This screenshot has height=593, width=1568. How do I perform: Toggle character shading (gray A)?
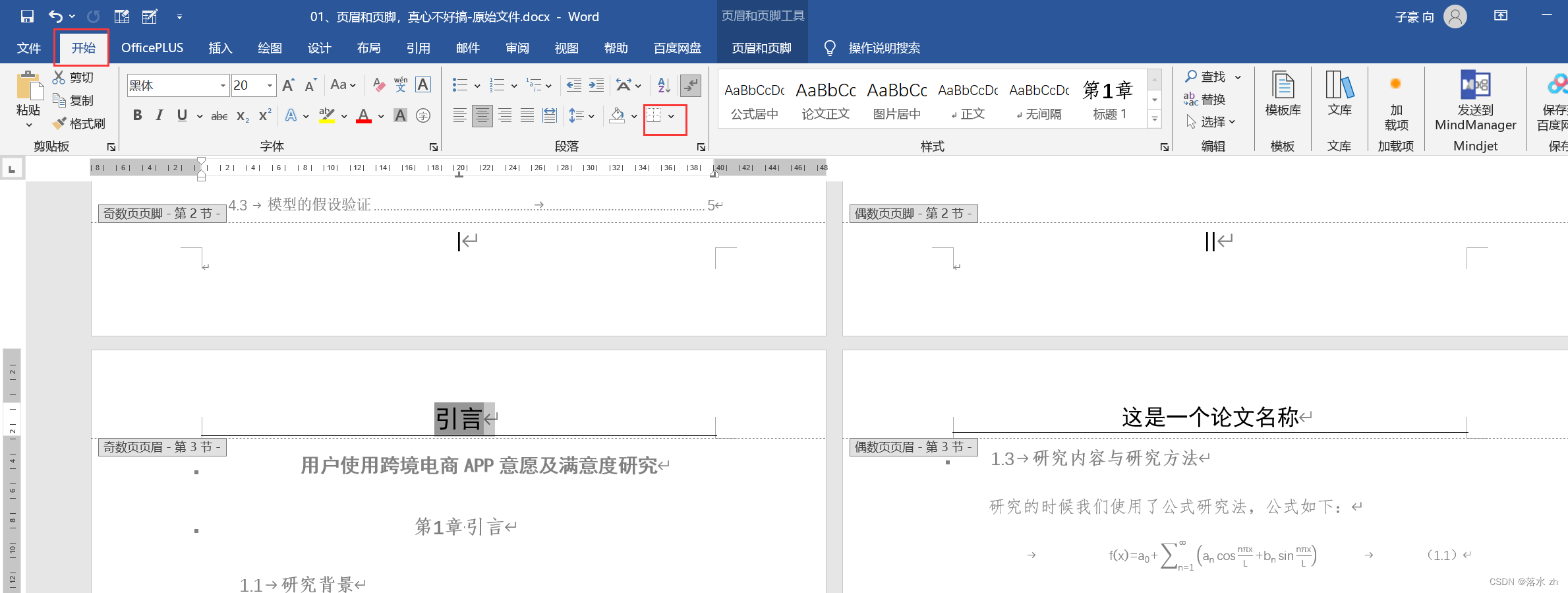[x=400, y=115]
